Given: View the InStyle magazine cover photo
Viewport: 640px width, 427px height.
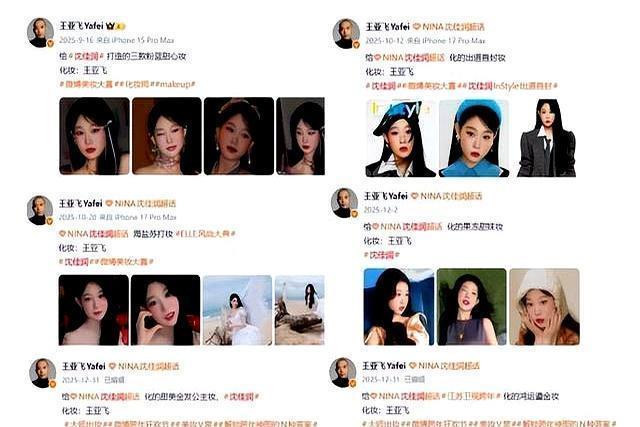Looking at the screenshot, I should [400, 138].
